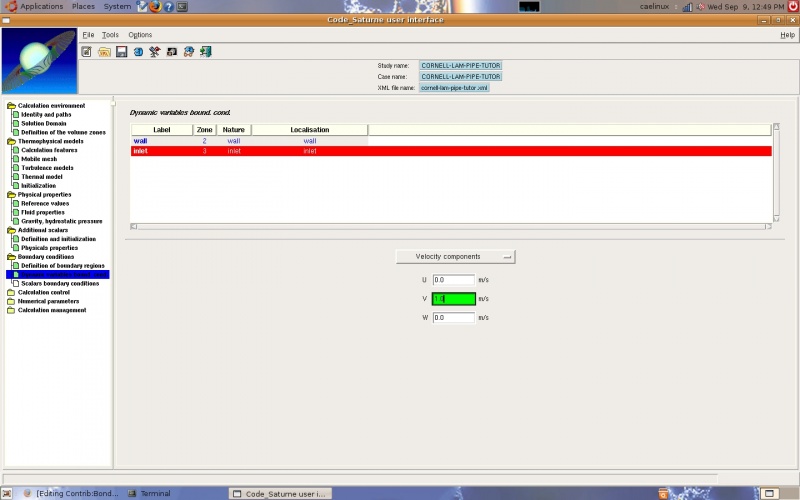
Task: Click the network signal tray icon
Action: point(687,7)
